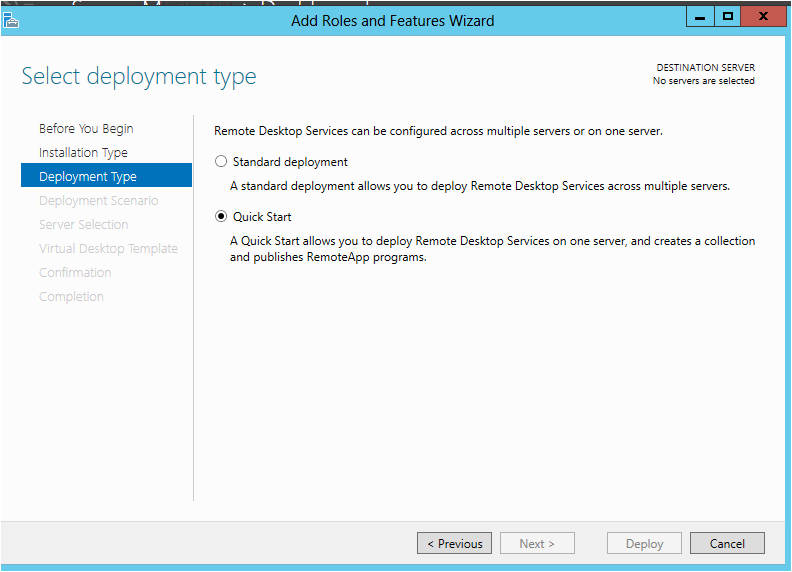The width and height of the screenshot is (792, 572).
Task: Click the Deploy button
Action: point(644,543)
